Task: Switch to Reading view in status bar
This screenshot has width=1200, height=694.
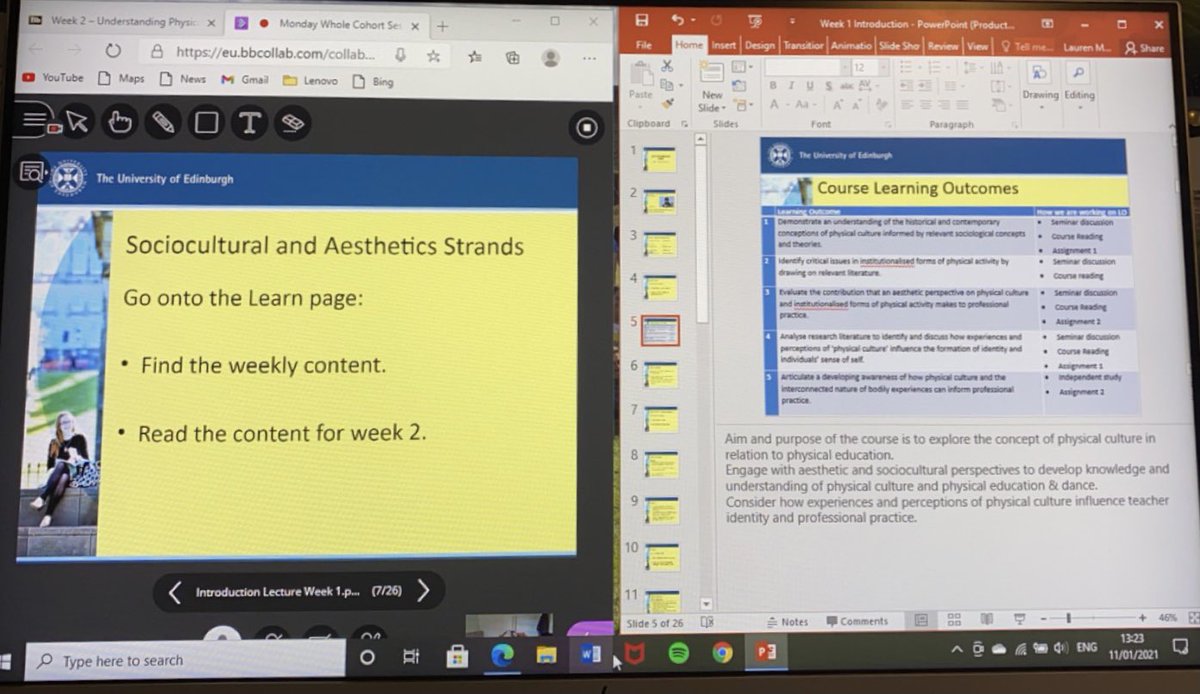Action: point(987,620)
